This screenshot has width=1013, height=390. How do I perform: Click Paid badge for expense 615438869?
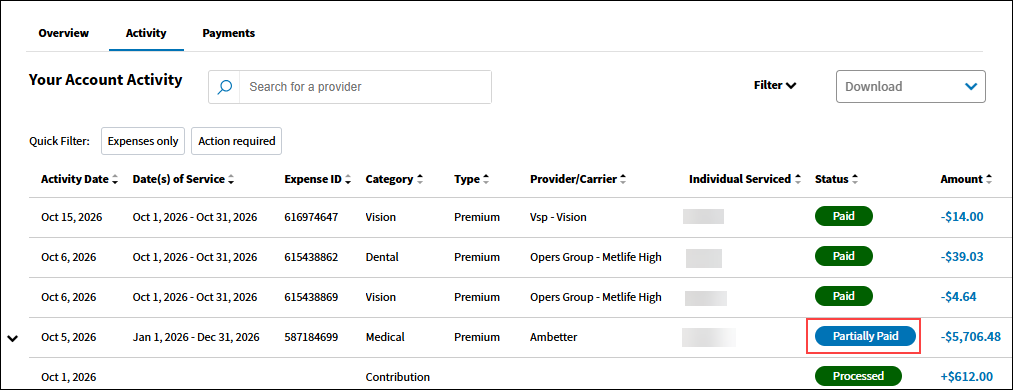[x=844, y=296]
